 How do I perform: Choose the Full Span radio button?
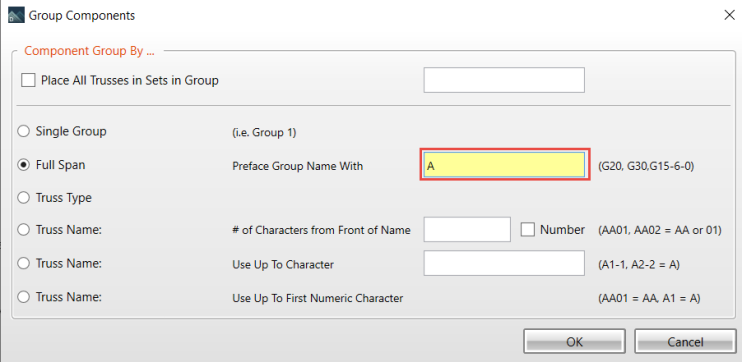(x=23, y=165)
